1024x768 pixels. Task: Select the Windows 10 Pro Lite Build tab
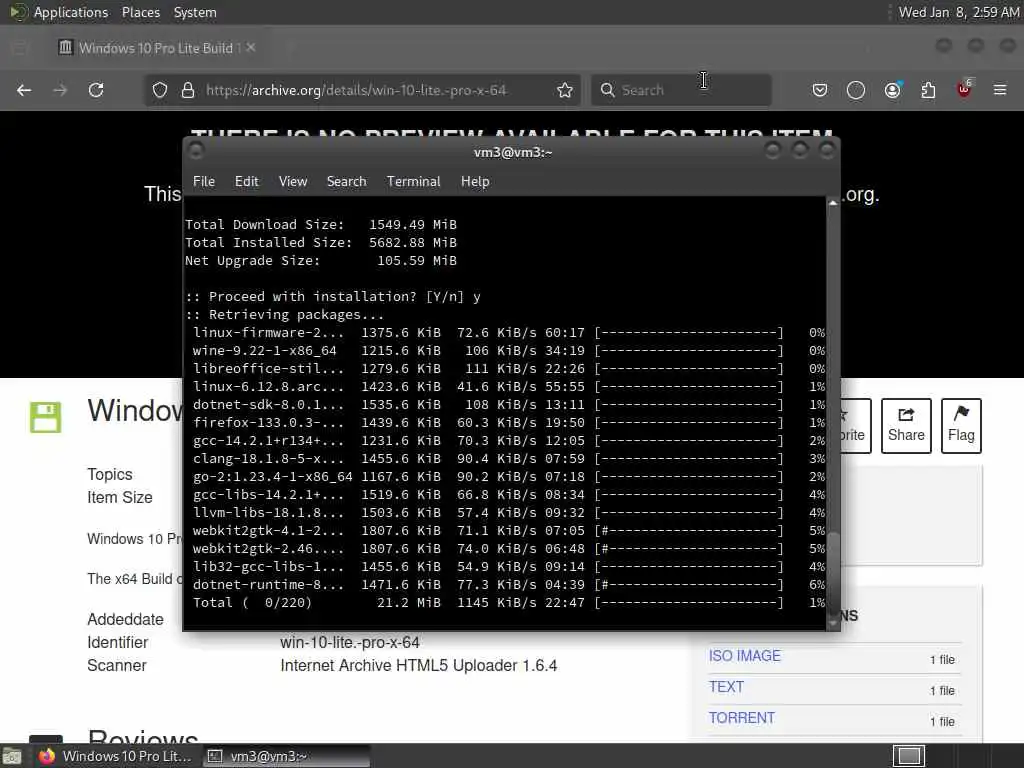[x=155, y=48]
